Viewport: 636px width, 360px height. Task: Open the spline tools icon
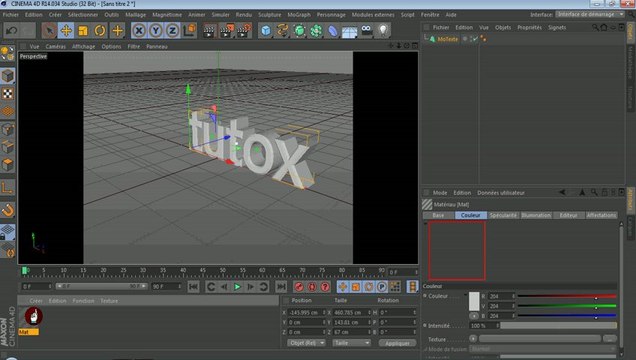point(282,31)
